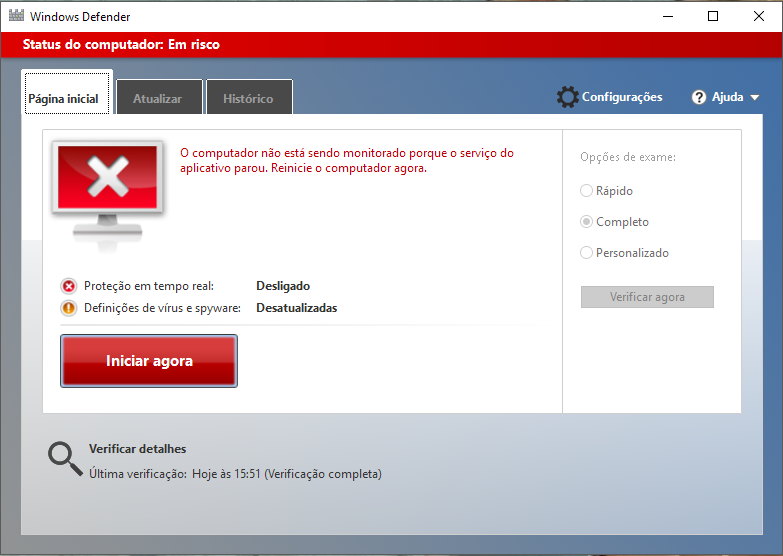Click the Verificar detalhes heading
783x556 pixels.
click(x=137, y=449)
